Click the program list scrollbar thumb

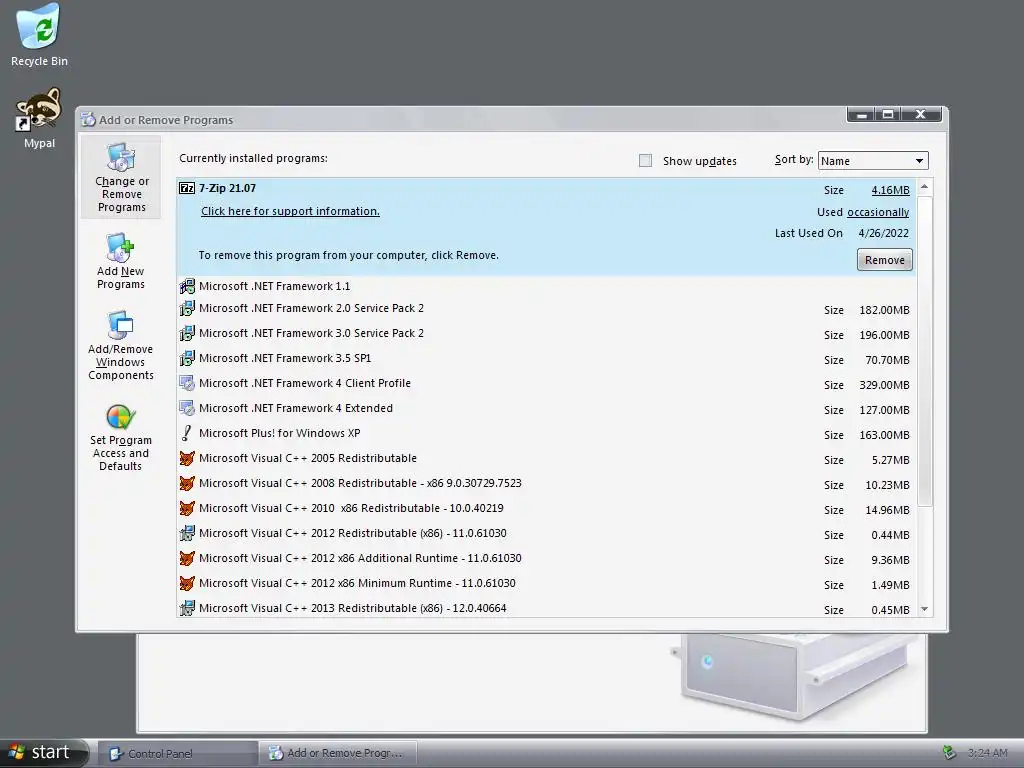click(x=924, y=350)
